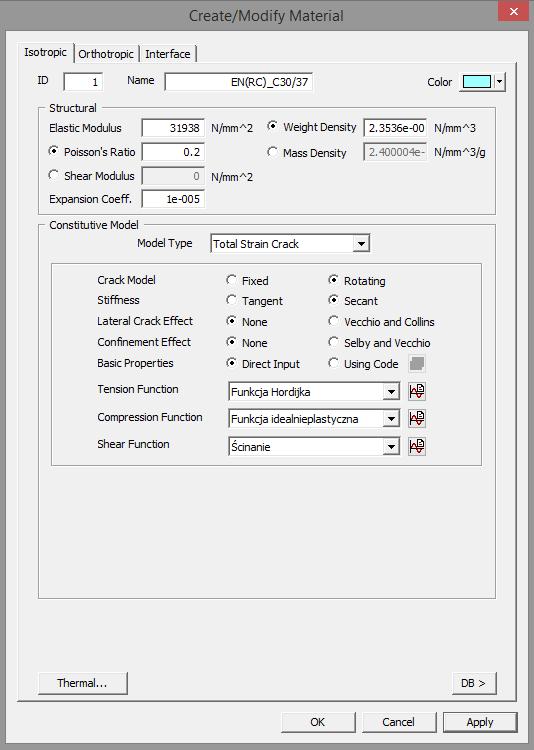Open Tension Function graph editor icon
The height and width of the screenshot is (750, 534).
(x=417, y=392)
